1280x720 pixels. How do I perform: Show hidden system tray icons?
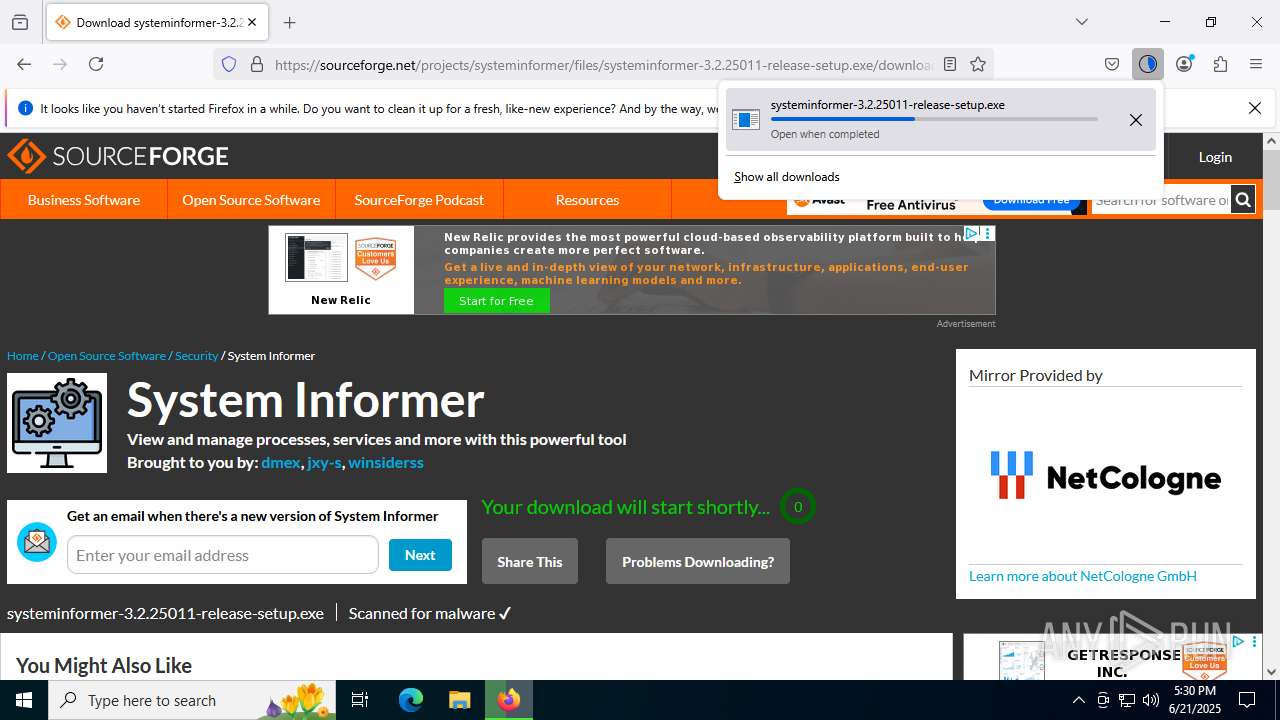click(1078, 700)
